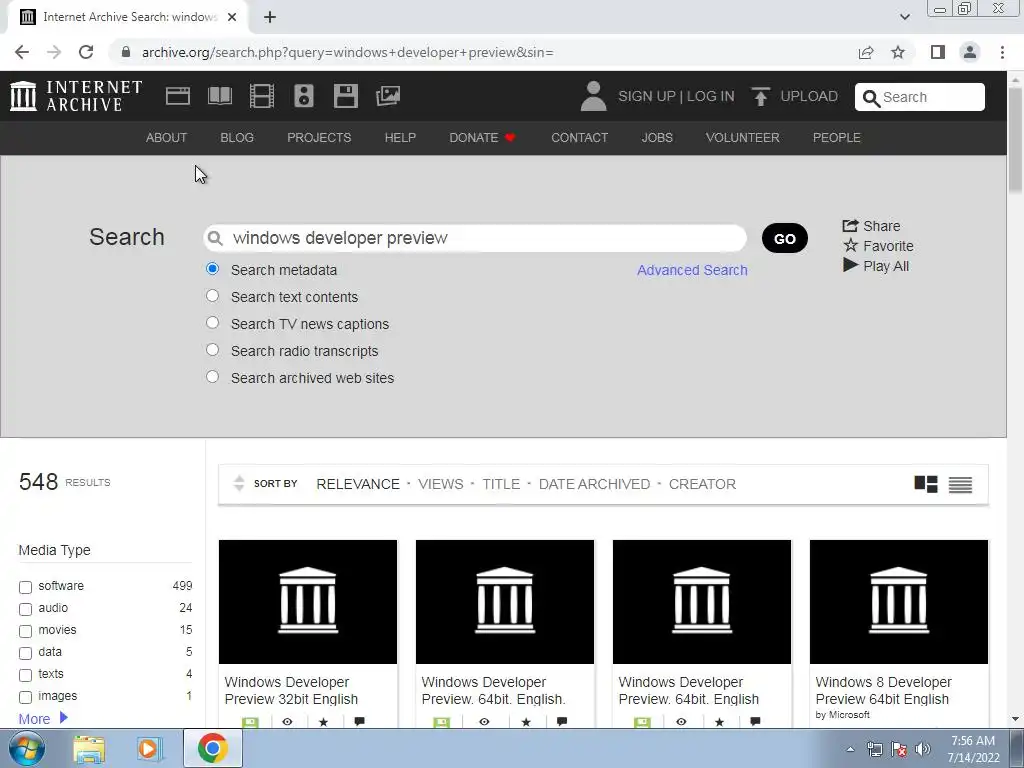The height and width of the screenshot is (768, 1024).
Task: Check the data media type filter
Action: pos(25,653)
